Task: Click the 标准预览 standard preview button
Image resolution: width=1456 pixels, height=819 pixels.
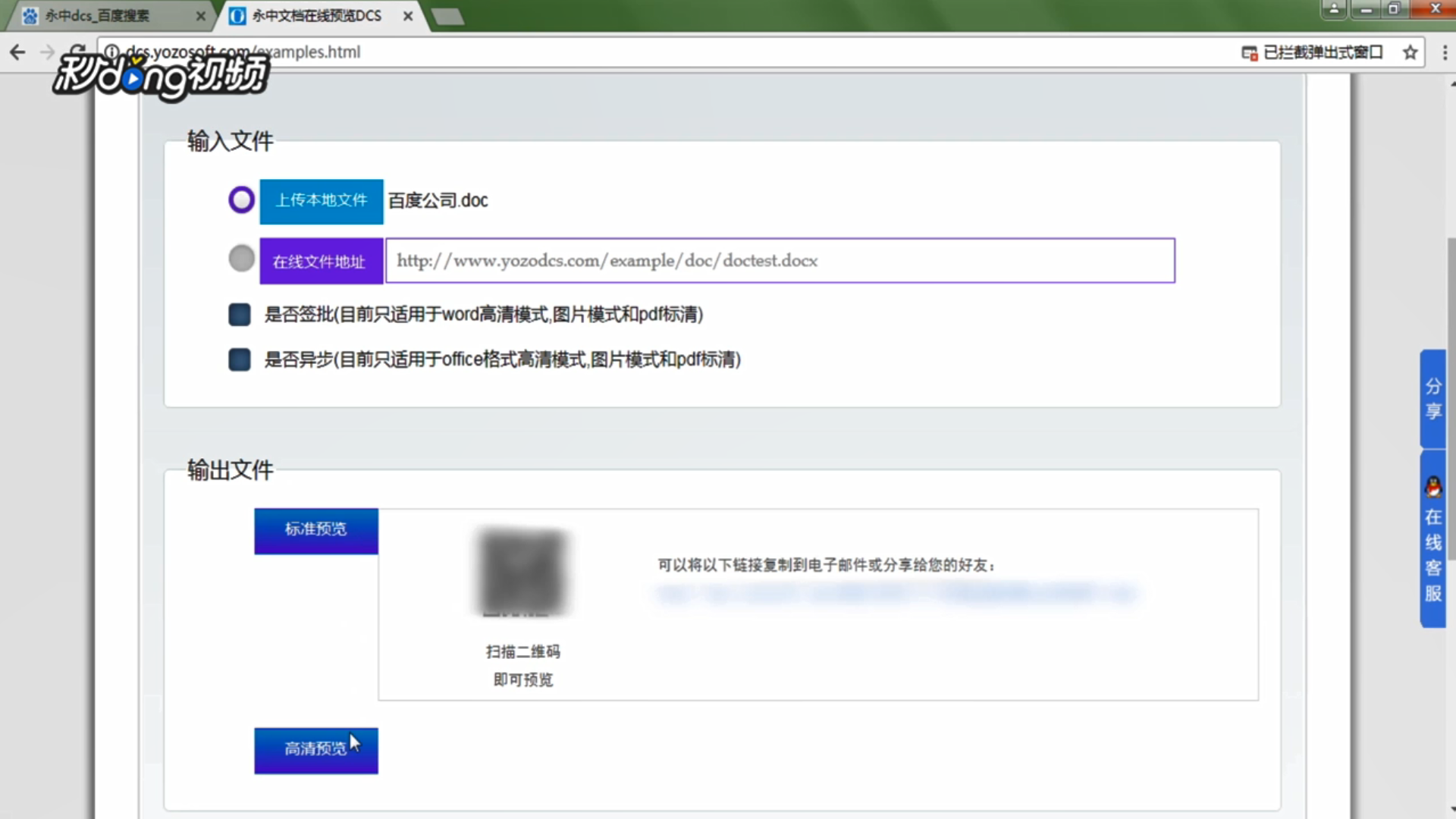Action: 316,531
